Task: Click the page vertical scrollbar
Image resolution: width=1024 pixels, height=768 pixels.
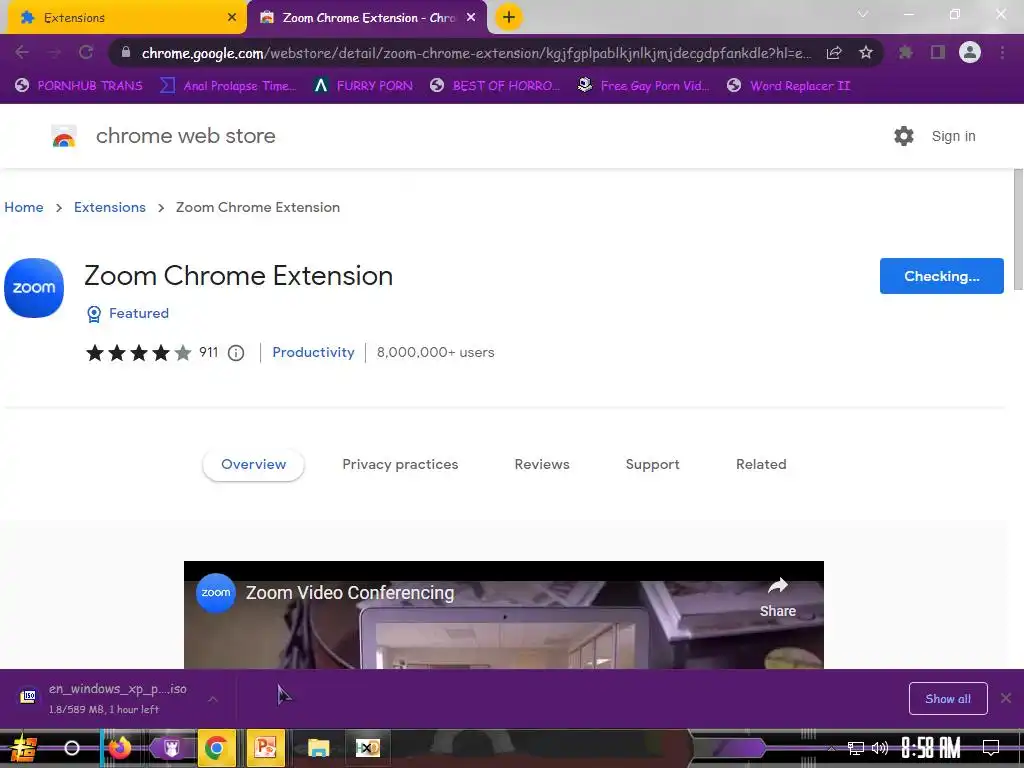Action: coord(1018,229)
